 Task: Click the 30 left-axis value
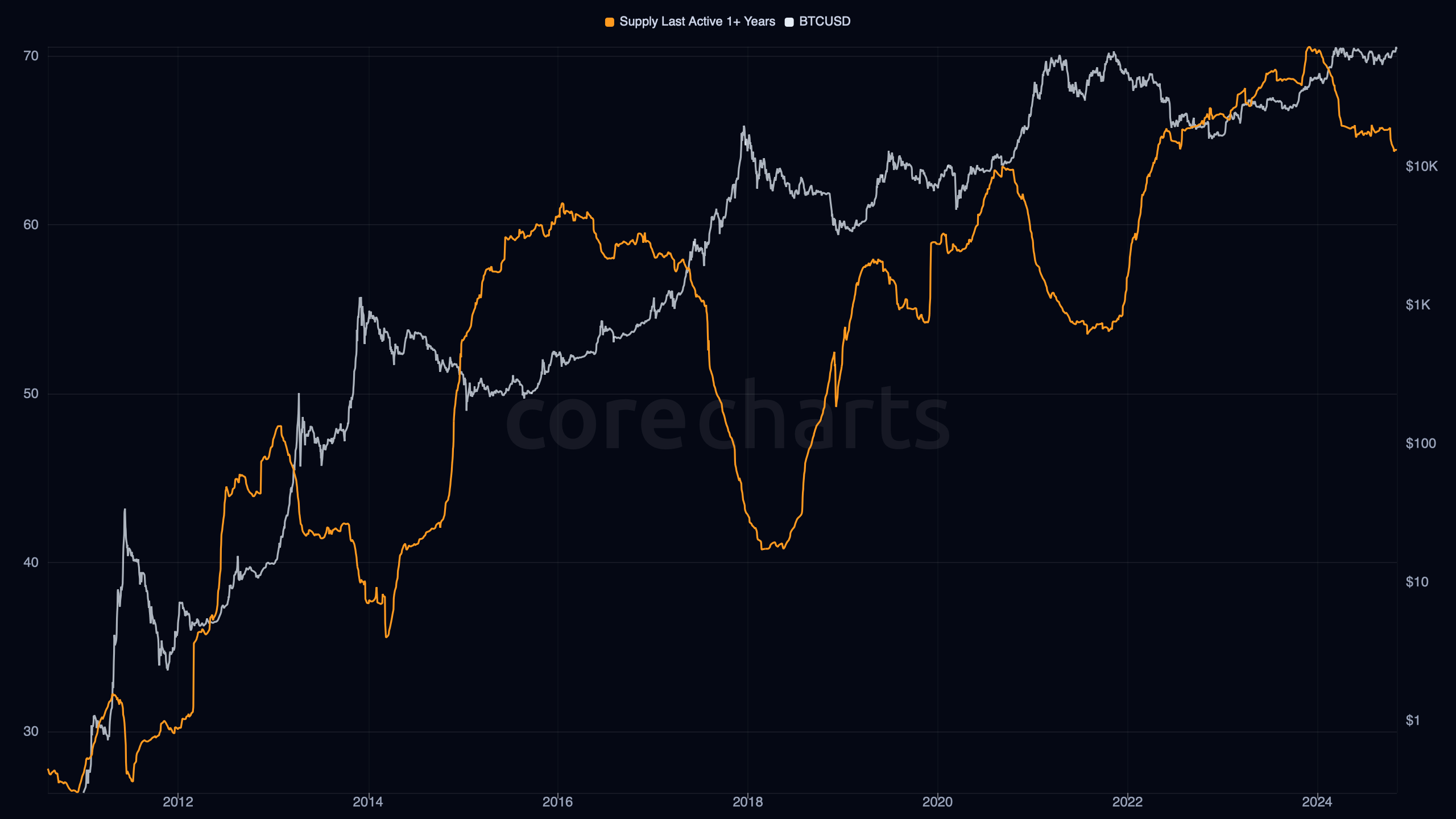pos(31,731)
